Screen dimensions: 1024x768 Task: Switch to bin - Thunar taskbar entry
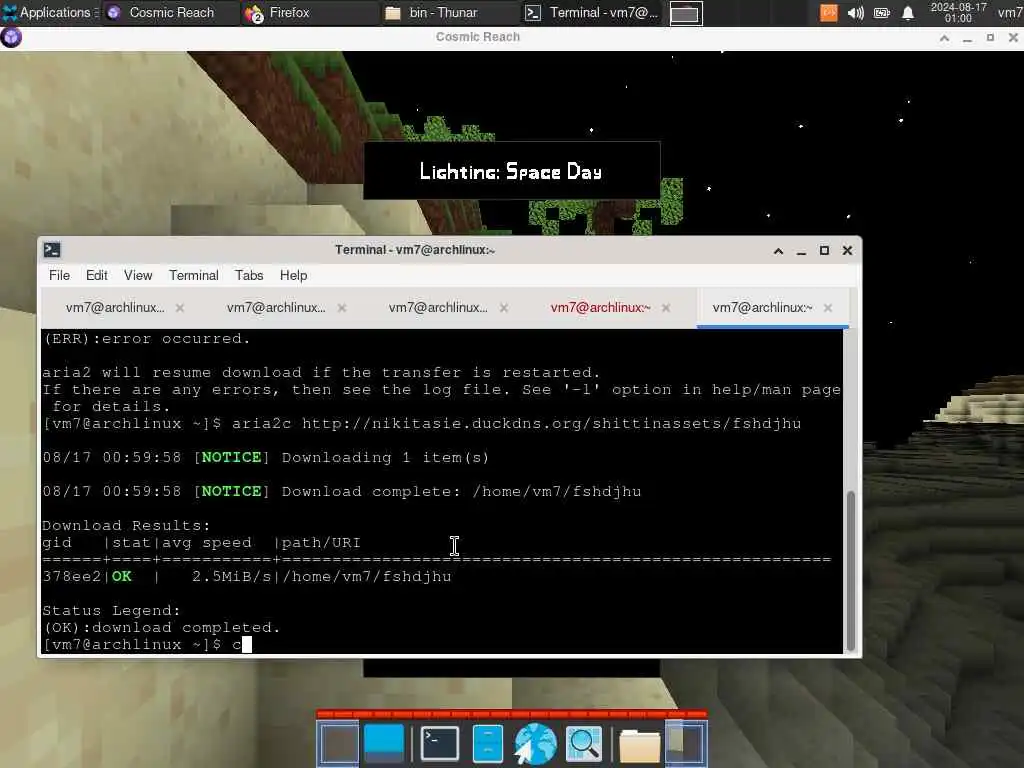tap(450, 12)
